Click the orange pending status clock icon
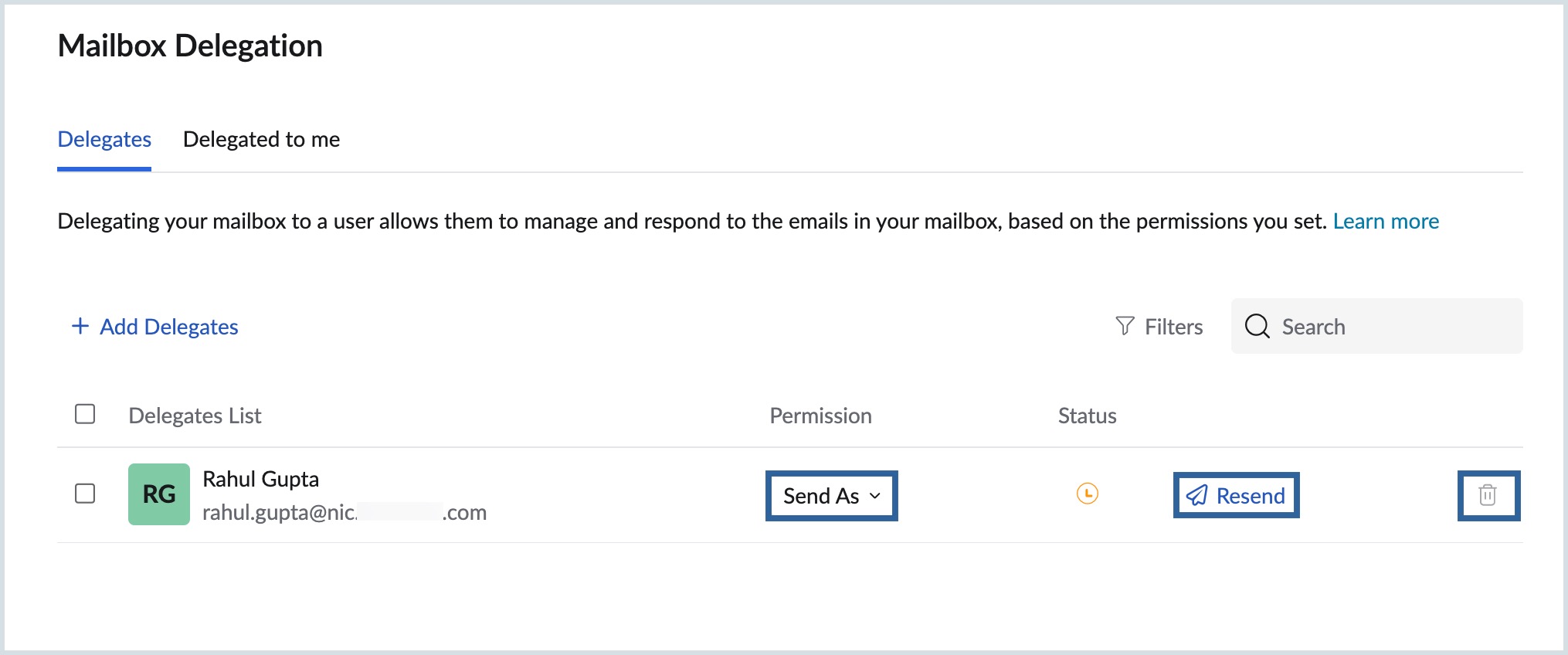1568x655 pixels. 1087,494
